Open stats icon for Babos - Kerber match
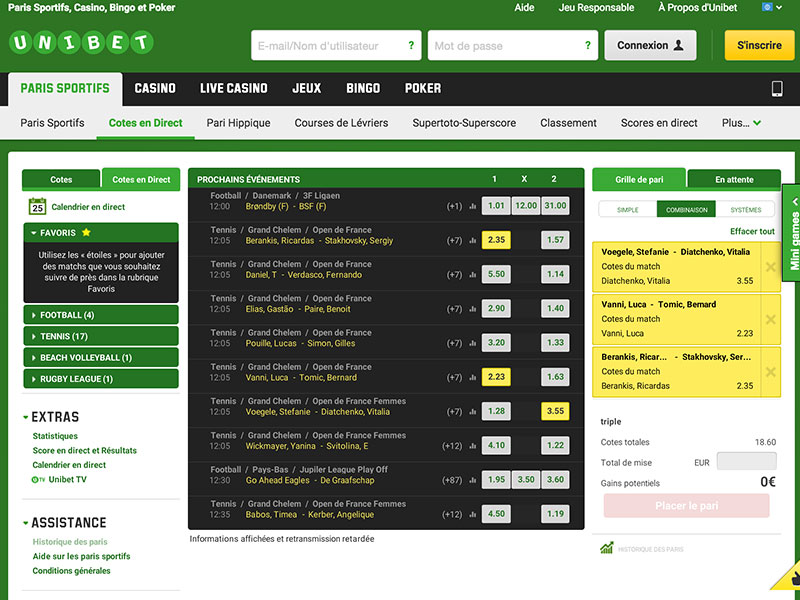Image resolution: width=800 pixels, height=600 pixels. pyautogui.click(x=472, y=514)
